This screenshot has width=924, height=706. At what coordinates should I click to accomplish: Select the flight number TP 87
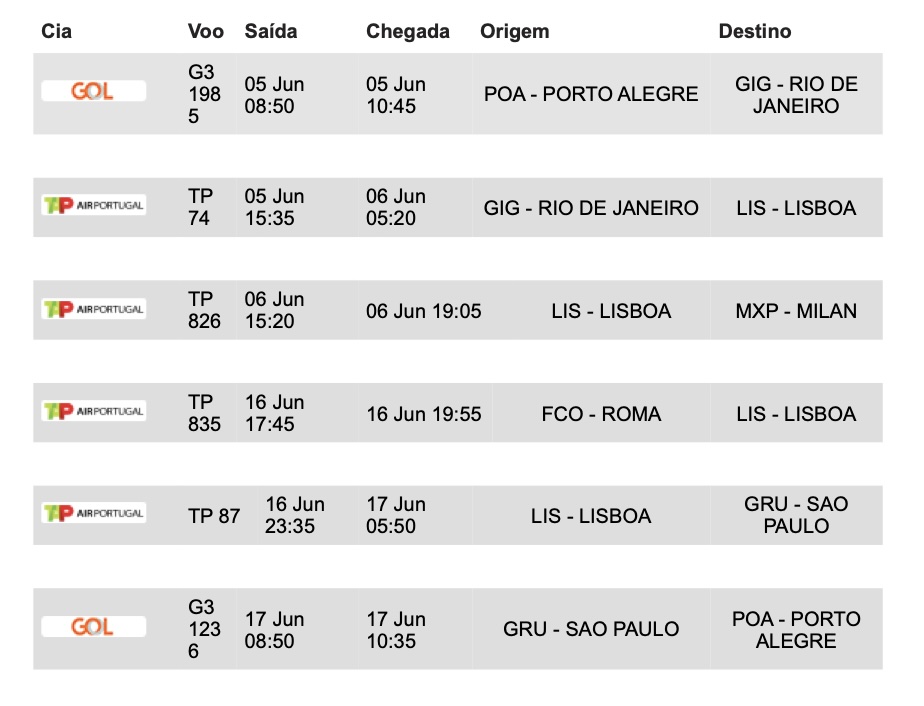point(214,516)
